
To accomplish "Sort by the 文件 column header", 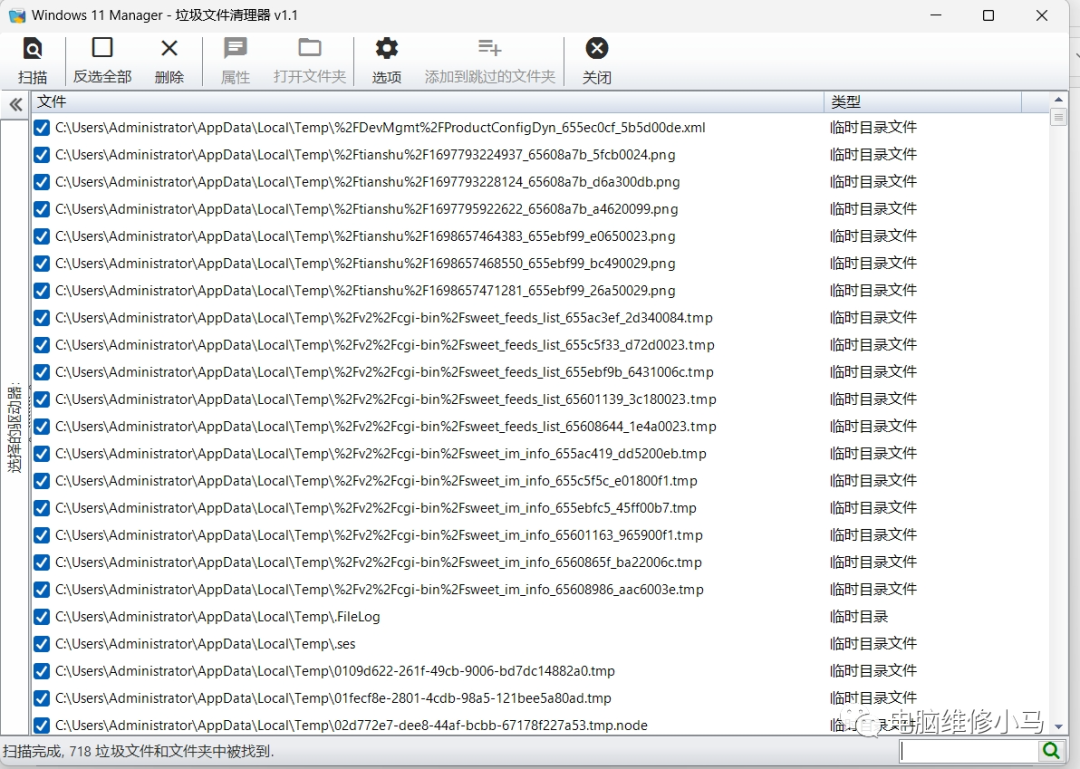I will click(x=427, y=102).
